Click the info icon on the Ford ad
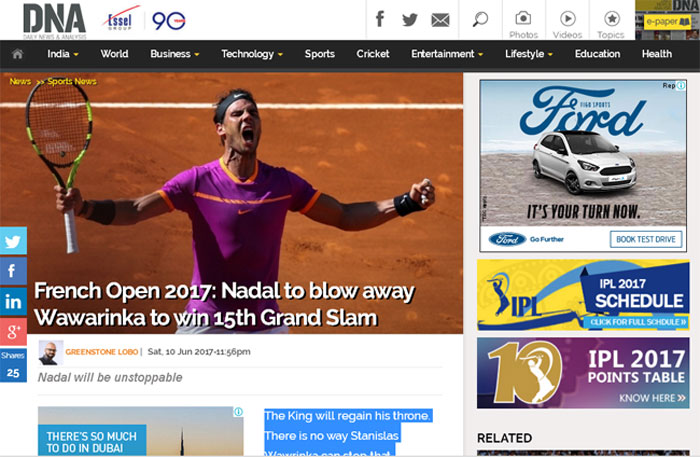 click(x=681, y=85)
